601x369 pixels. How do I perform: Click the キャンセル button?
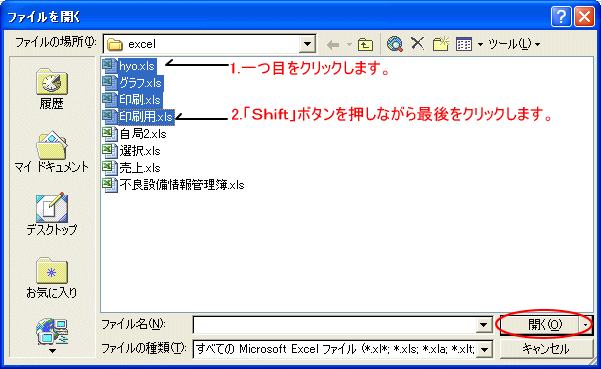coord(546,349)
